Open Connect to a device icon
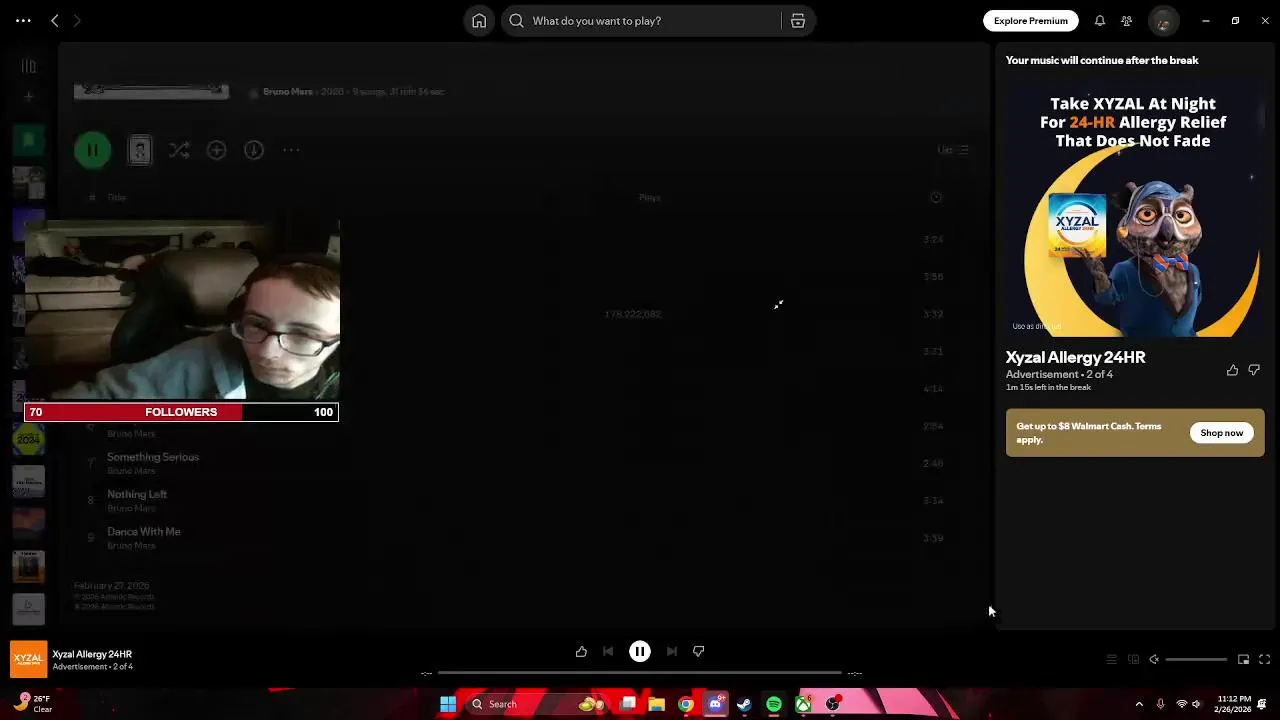The image size is (1280, 720). [x=1133, y=660]
